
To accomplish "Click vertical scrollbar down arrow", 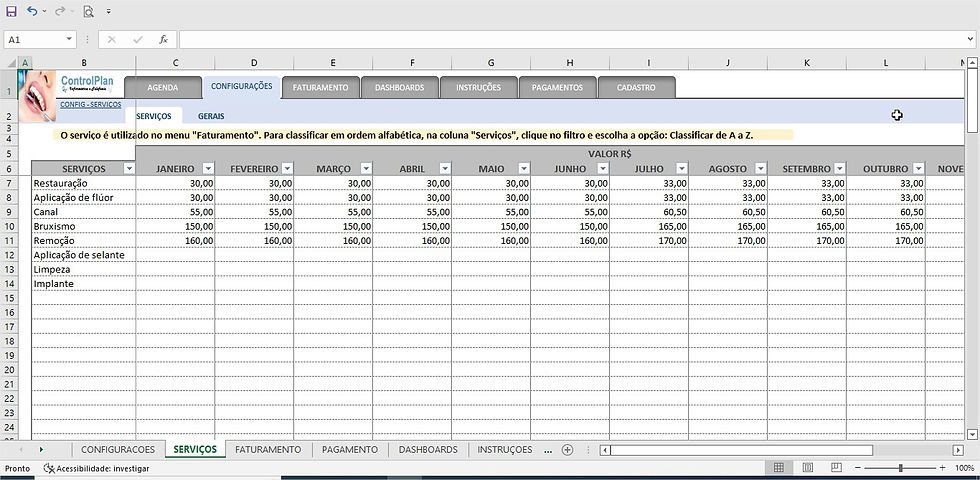I will click(972, 434).
